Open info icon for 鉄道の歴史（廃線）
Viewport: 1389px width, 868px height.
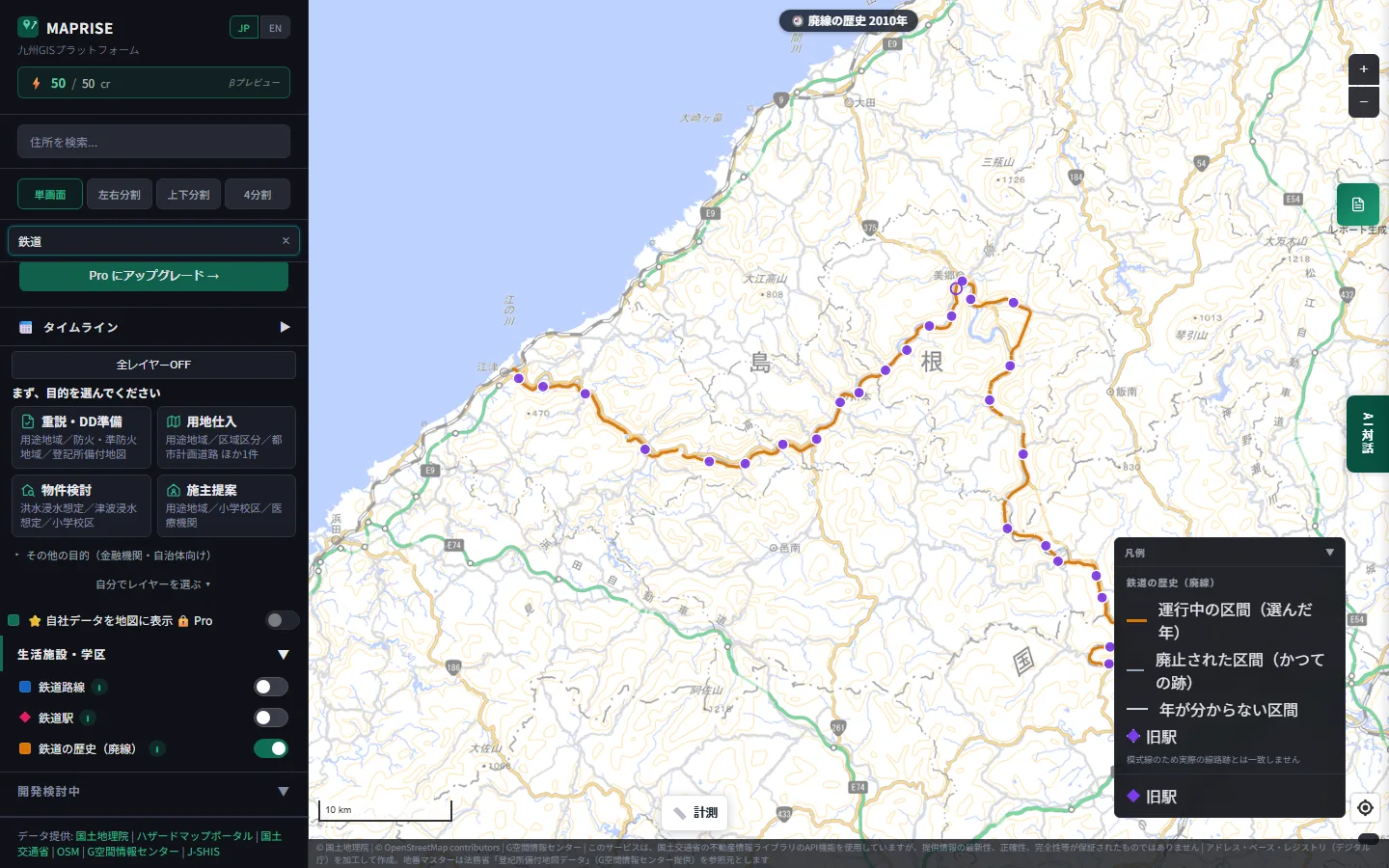coord(157,748)
